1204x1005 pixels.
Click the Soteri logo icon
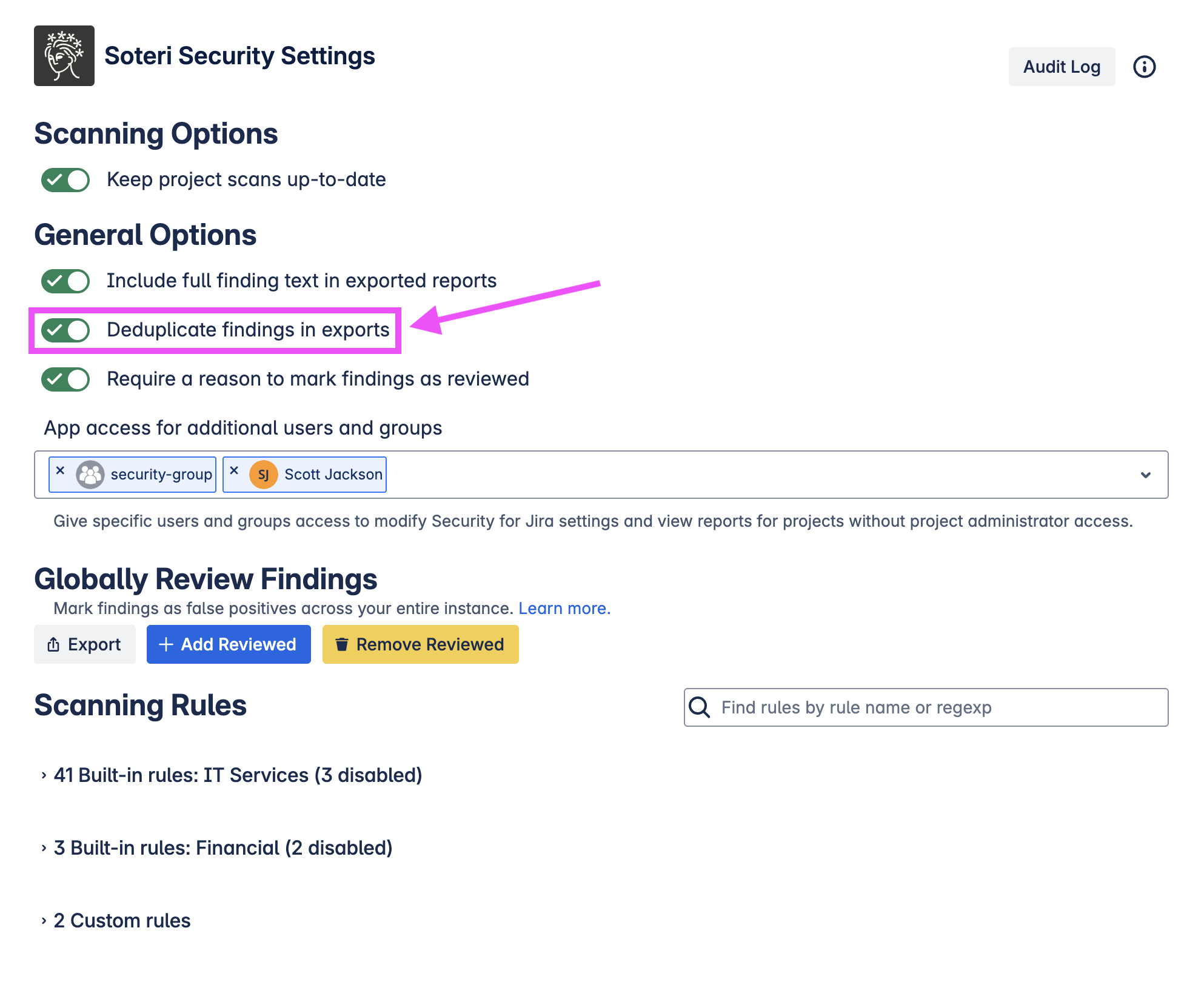64,56
